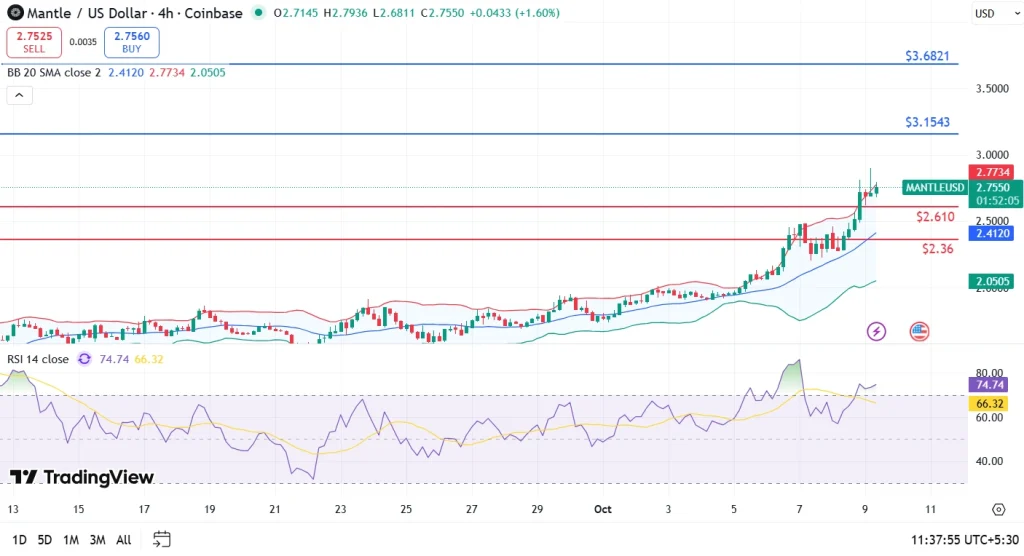
Task: Click the US flag economic event icon
Action: click(919, 331)
